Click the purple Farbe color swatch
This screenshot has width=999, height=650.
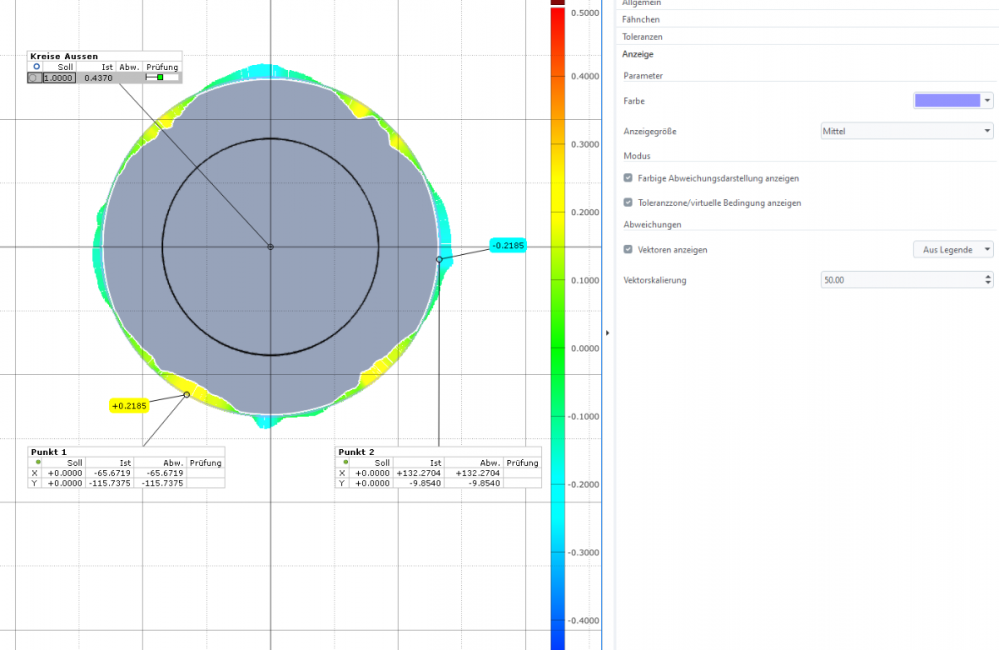point(946,100)
